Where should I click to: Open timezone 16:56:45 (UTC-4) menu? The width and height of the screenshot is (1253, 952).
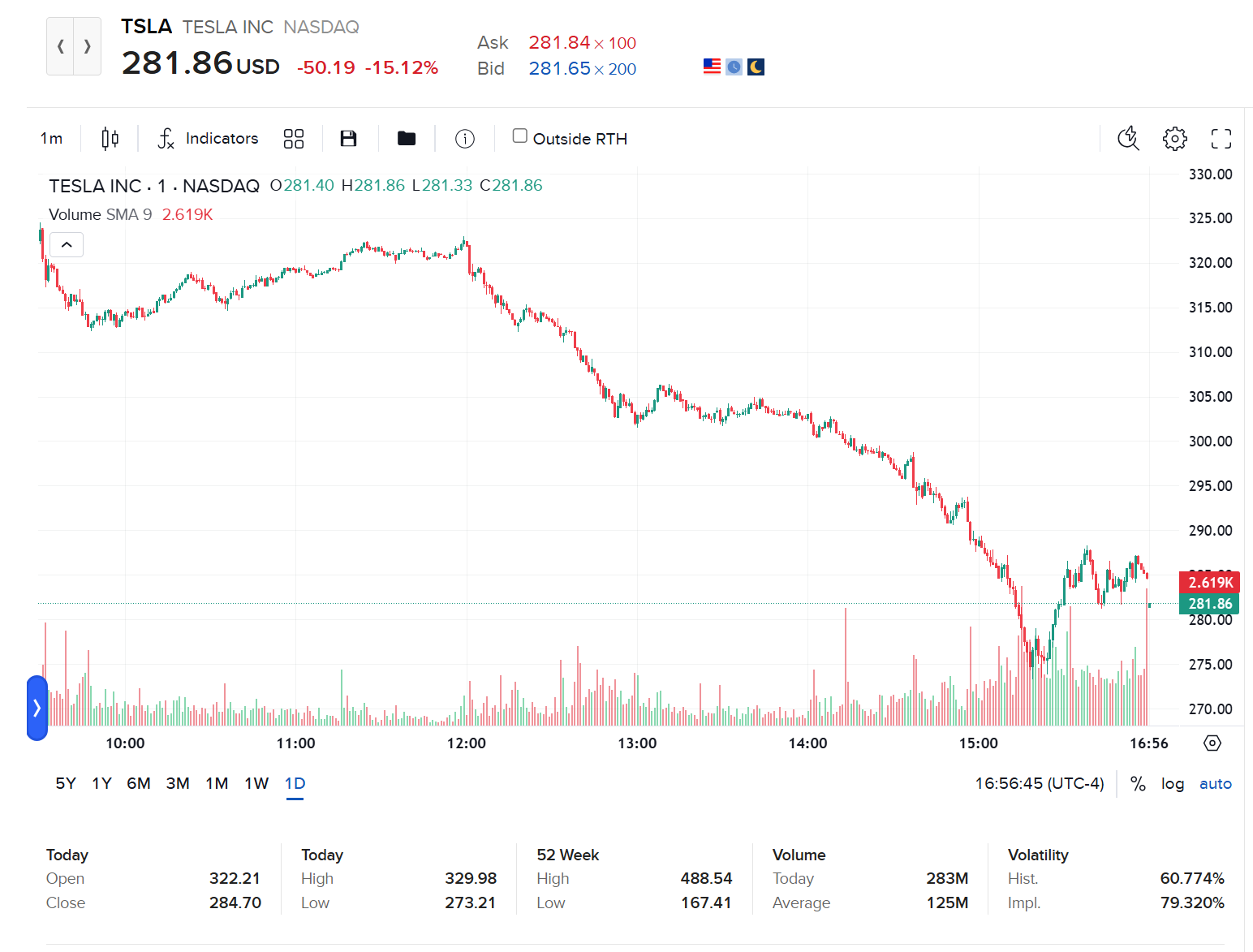pos(1040,783)
